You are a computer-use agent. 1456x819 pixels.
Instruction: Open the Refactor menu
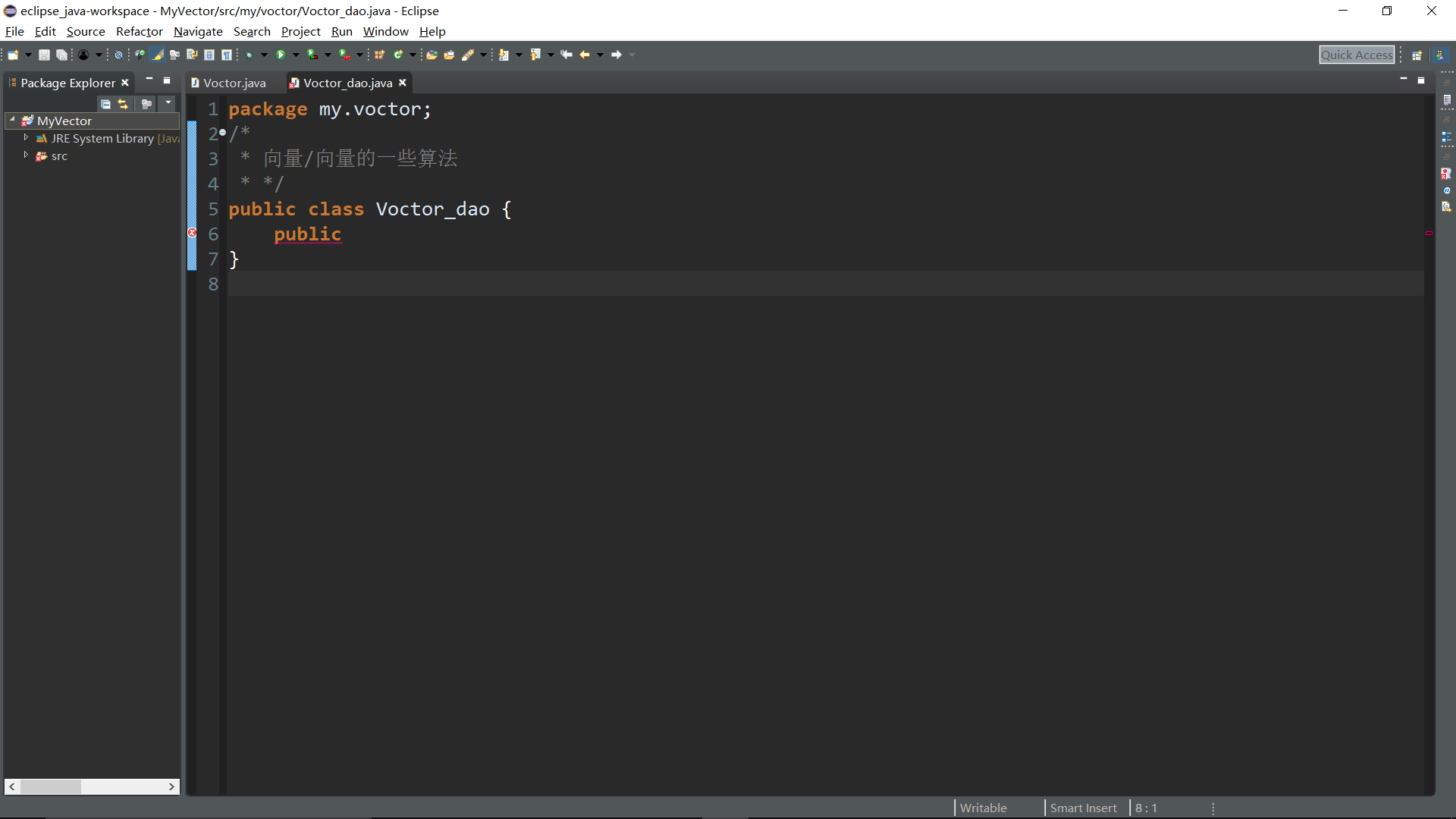(139, 31)
